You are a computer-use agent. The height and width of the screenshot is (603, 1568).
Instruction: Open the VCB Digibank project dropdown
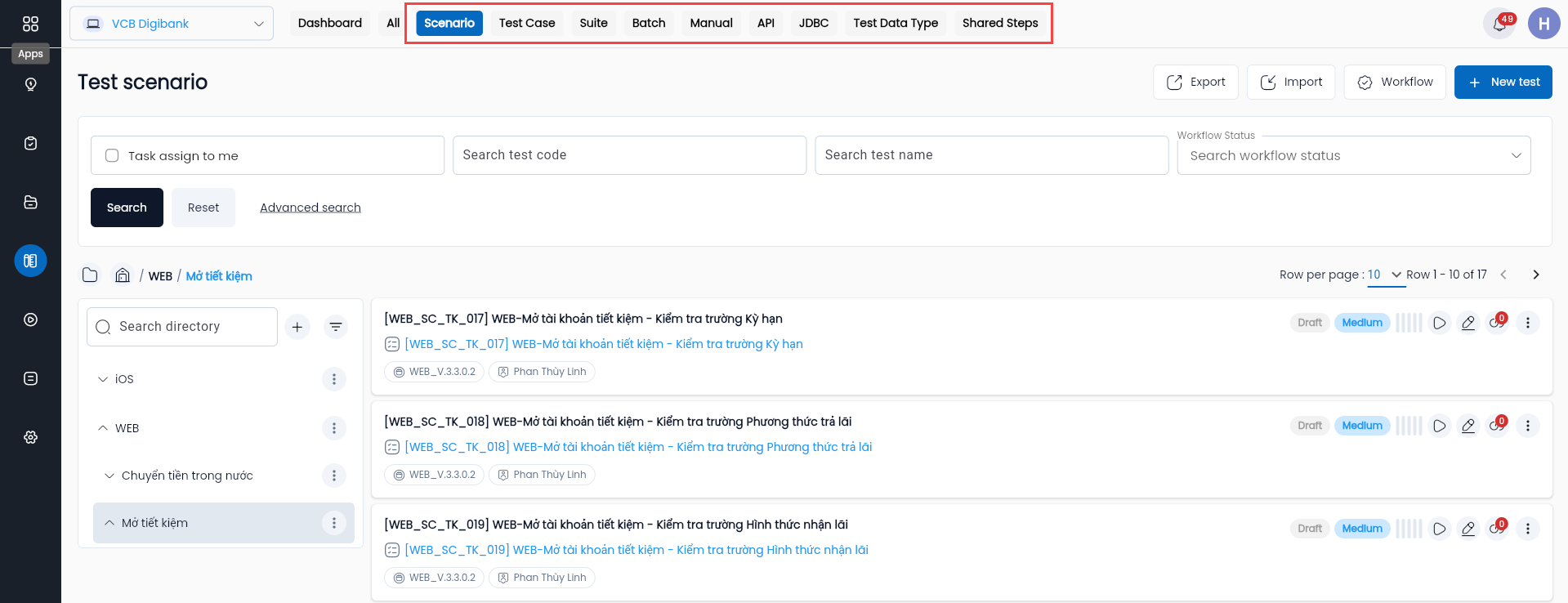coord(172,24)
